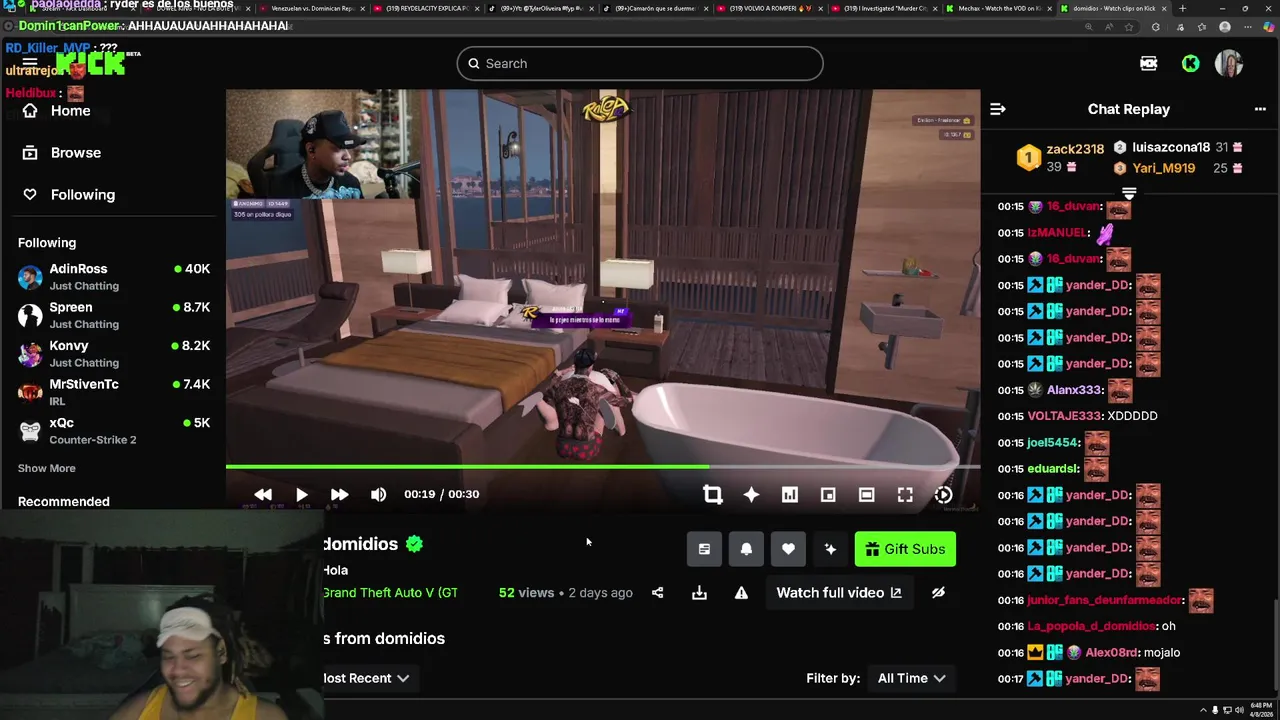Screen dimensions: 1280x720
Task: Switch to Mechax Watch the VOD tab
Action: point(998,8)
